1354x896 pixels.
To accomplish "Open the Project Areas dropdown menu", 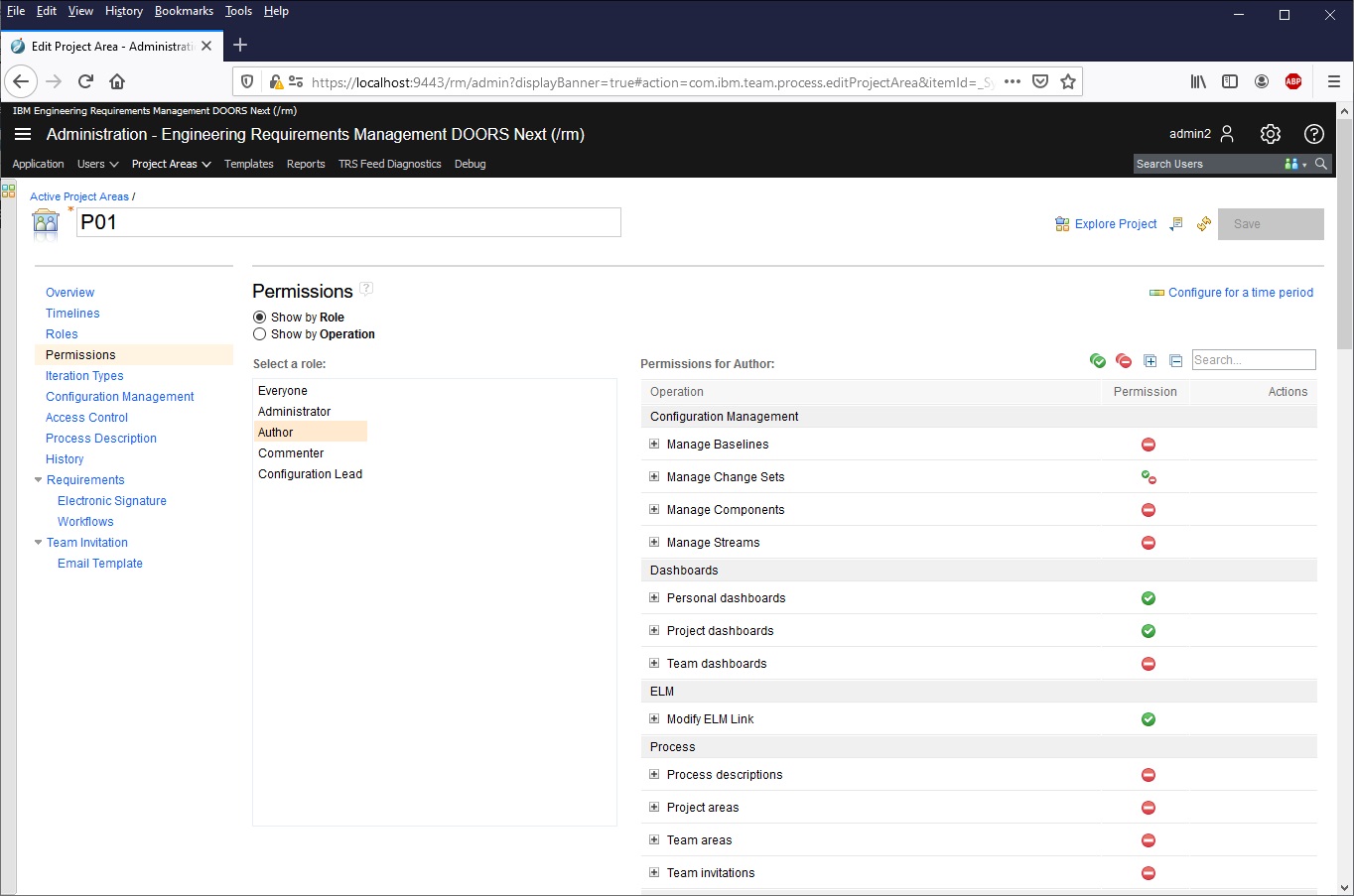I will click(171, 164).
